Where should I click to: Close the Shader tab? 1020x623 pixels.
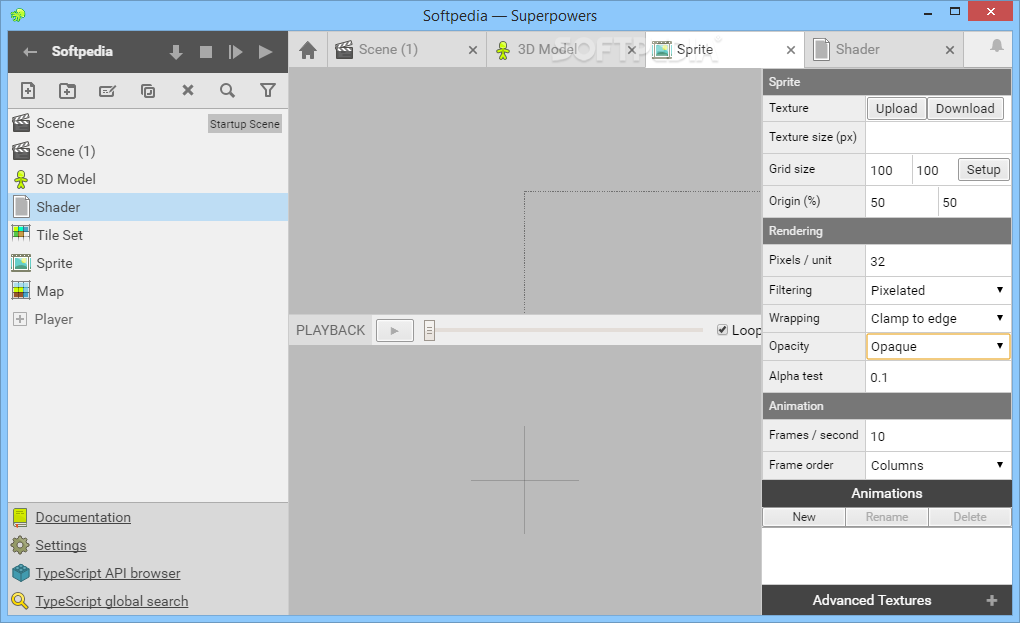(x=950, y=50)
